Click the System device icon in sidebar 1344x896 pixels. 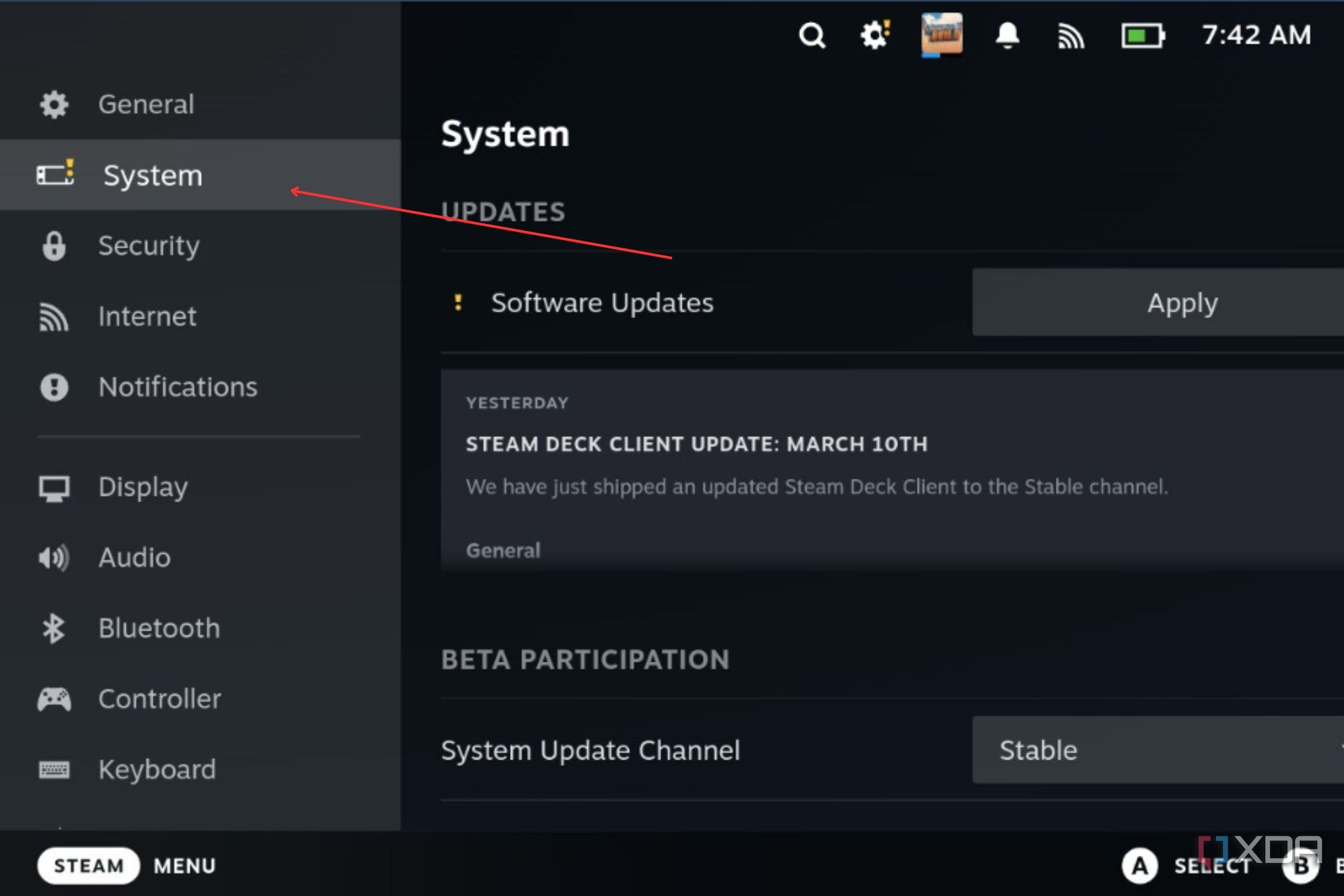coord(55,173)
